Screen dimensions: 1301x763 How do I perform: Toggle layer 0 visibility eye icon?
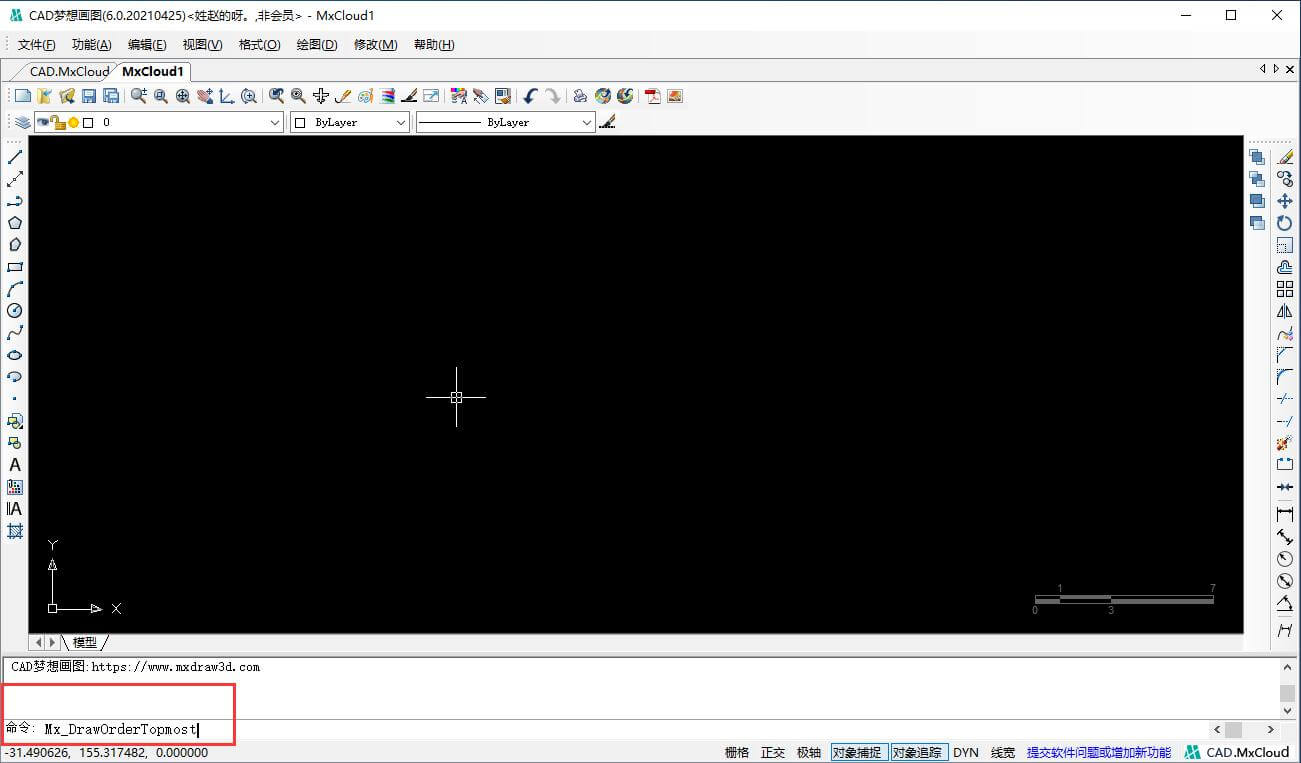(x=43, y=122)
